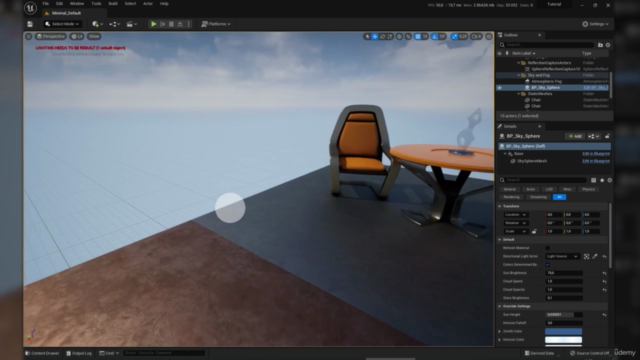Screen dimensions: 640x360
Task: Open play mode options (three dots)
Action: [189, 24]
